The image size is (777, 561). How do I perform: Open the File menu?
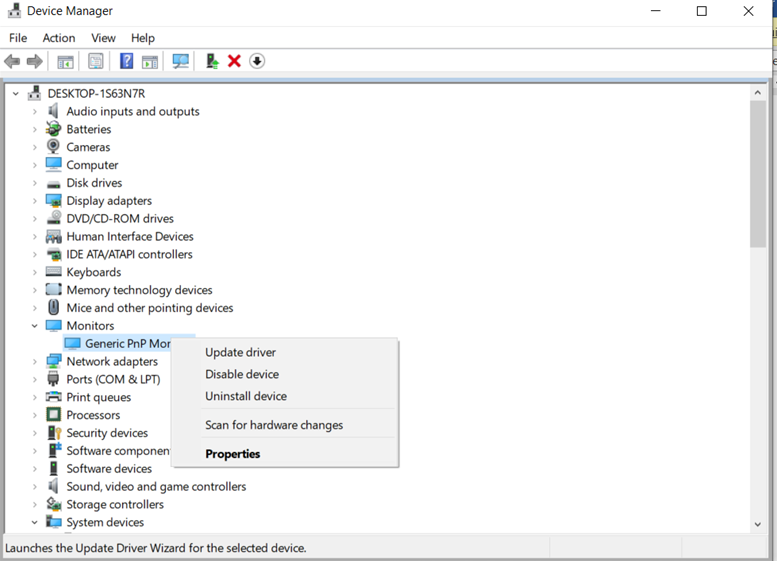pos(18,38)
